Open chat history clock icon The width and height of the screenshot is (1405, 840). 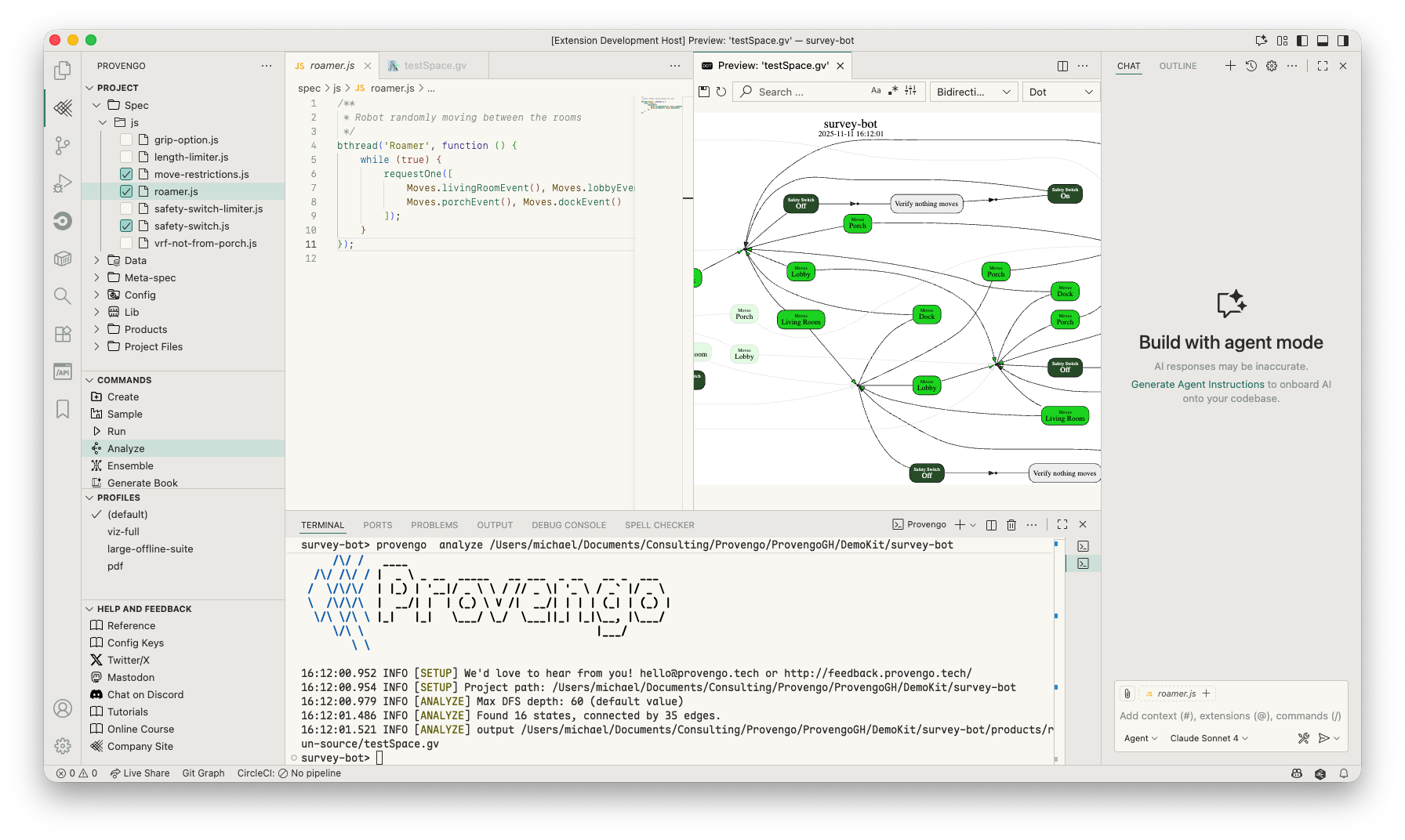point(1251,66)
